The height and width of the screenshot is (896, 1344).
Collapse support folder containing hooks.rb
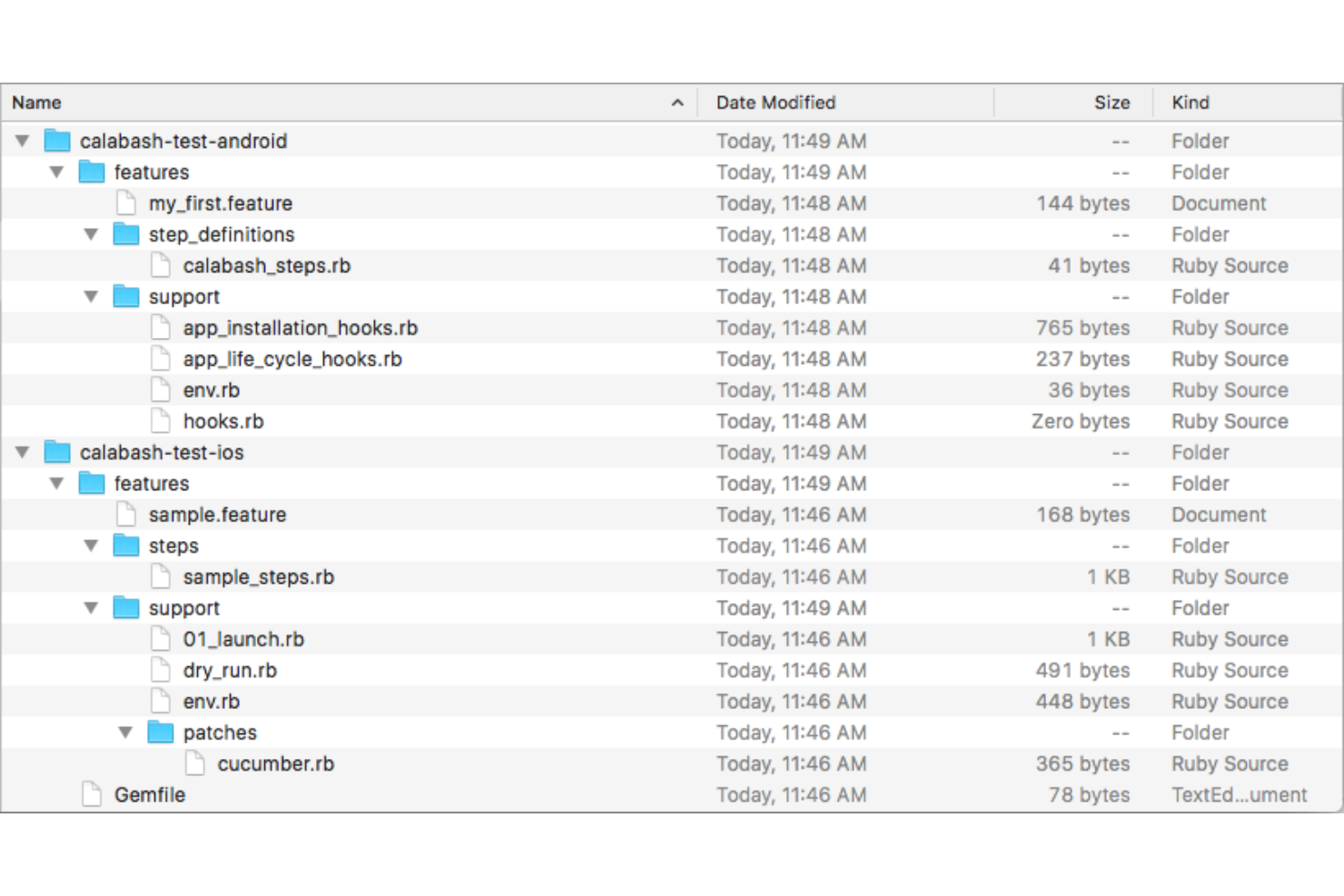pos(92,297)
